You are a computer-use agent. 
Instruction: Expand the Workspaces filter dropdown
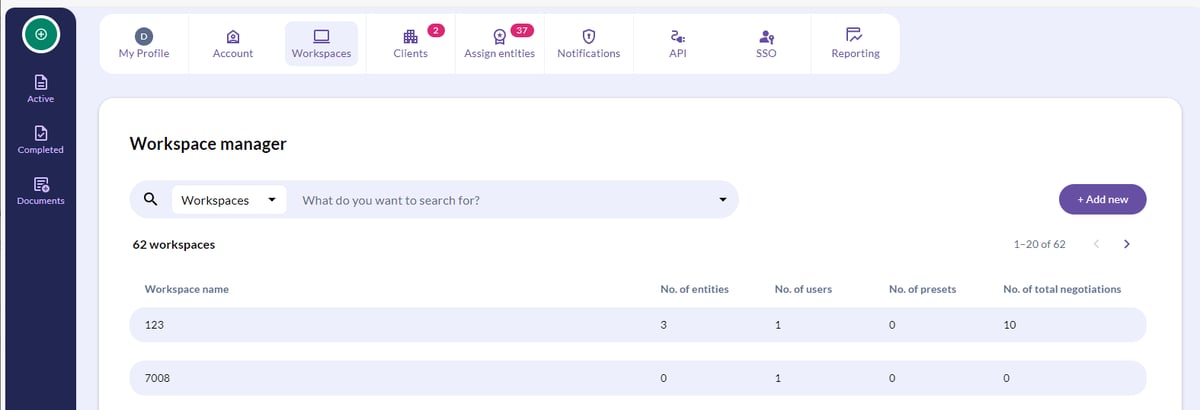click(x=229, y=199)
